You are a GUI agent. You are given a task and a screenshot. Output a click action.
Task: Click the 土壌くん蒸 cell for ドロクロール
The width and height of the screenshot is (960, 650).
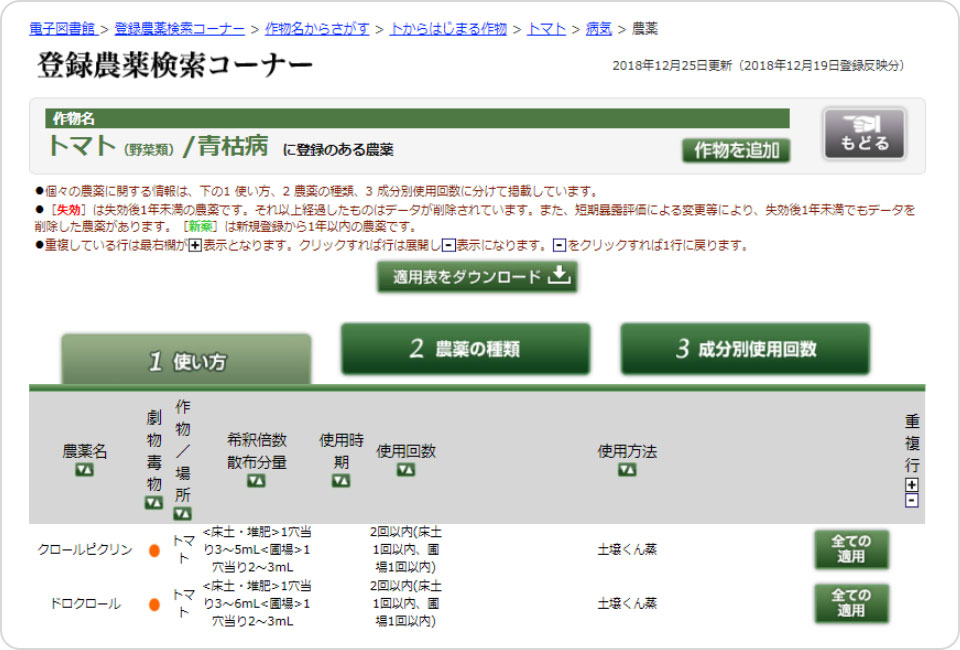coord(627,603)
